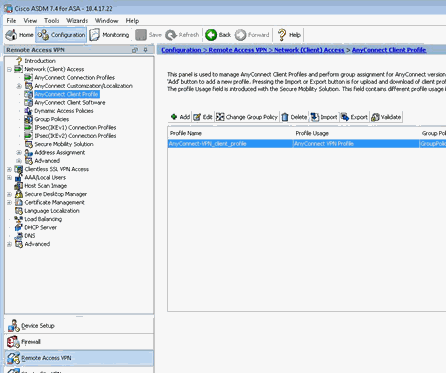Viewport: 446px width, 373px height.
Task: Expand the Address Assignment node
Action: (x=19, y=153)
